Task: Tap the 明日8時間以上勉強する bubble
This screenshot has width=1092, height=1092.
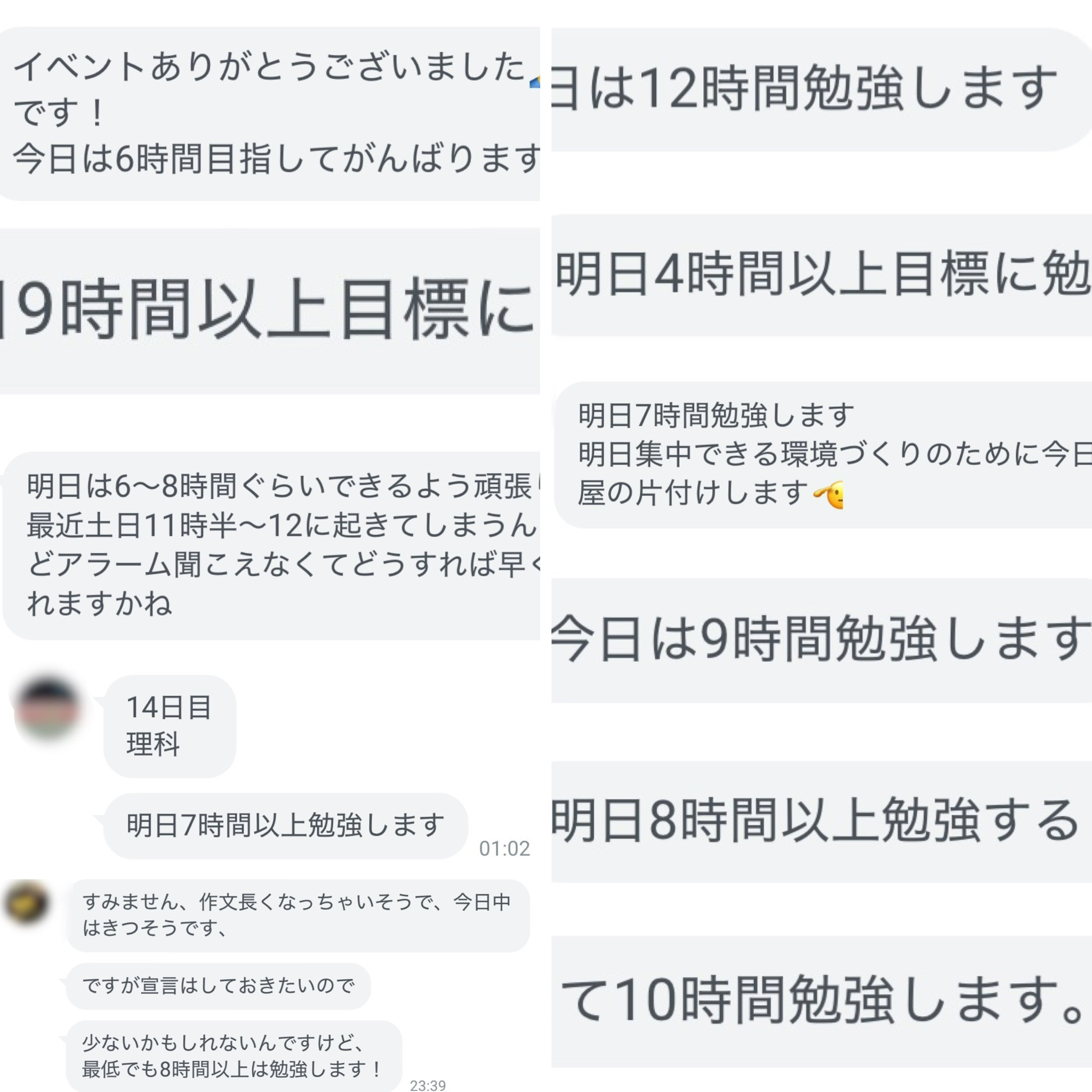Action: coord(821,821)
